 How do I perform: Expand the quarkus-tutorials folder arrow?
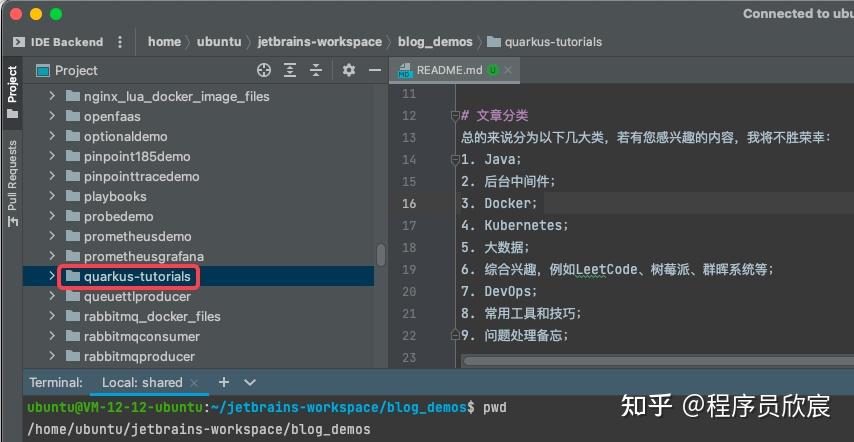(52, 276)
